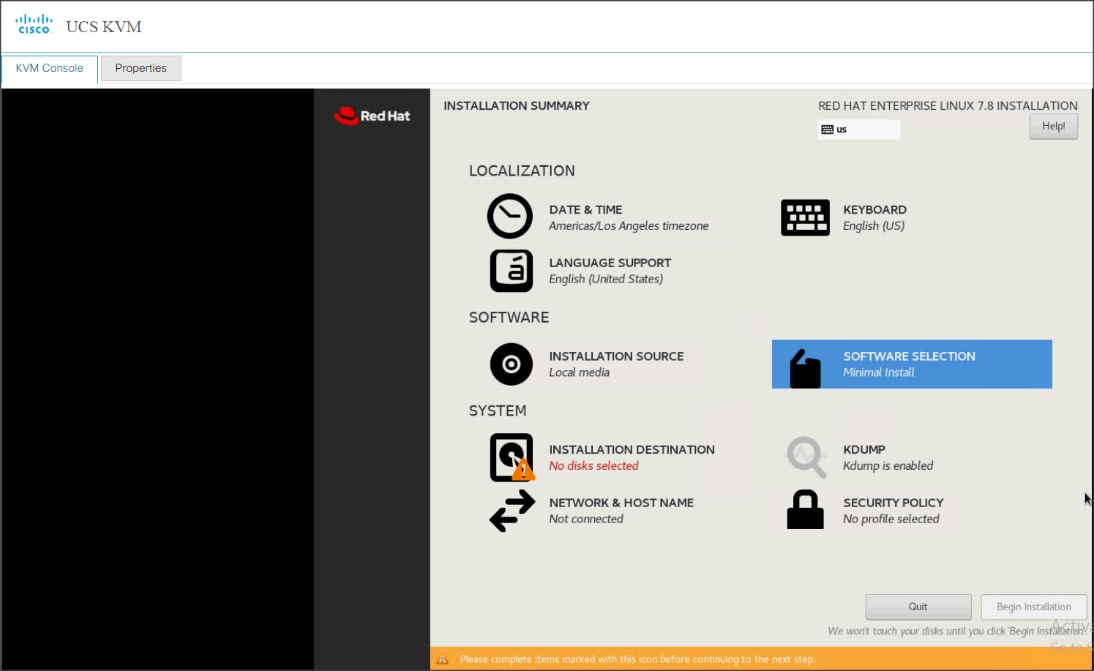
Task: Switch to the Properties tab
Action: 140,68
